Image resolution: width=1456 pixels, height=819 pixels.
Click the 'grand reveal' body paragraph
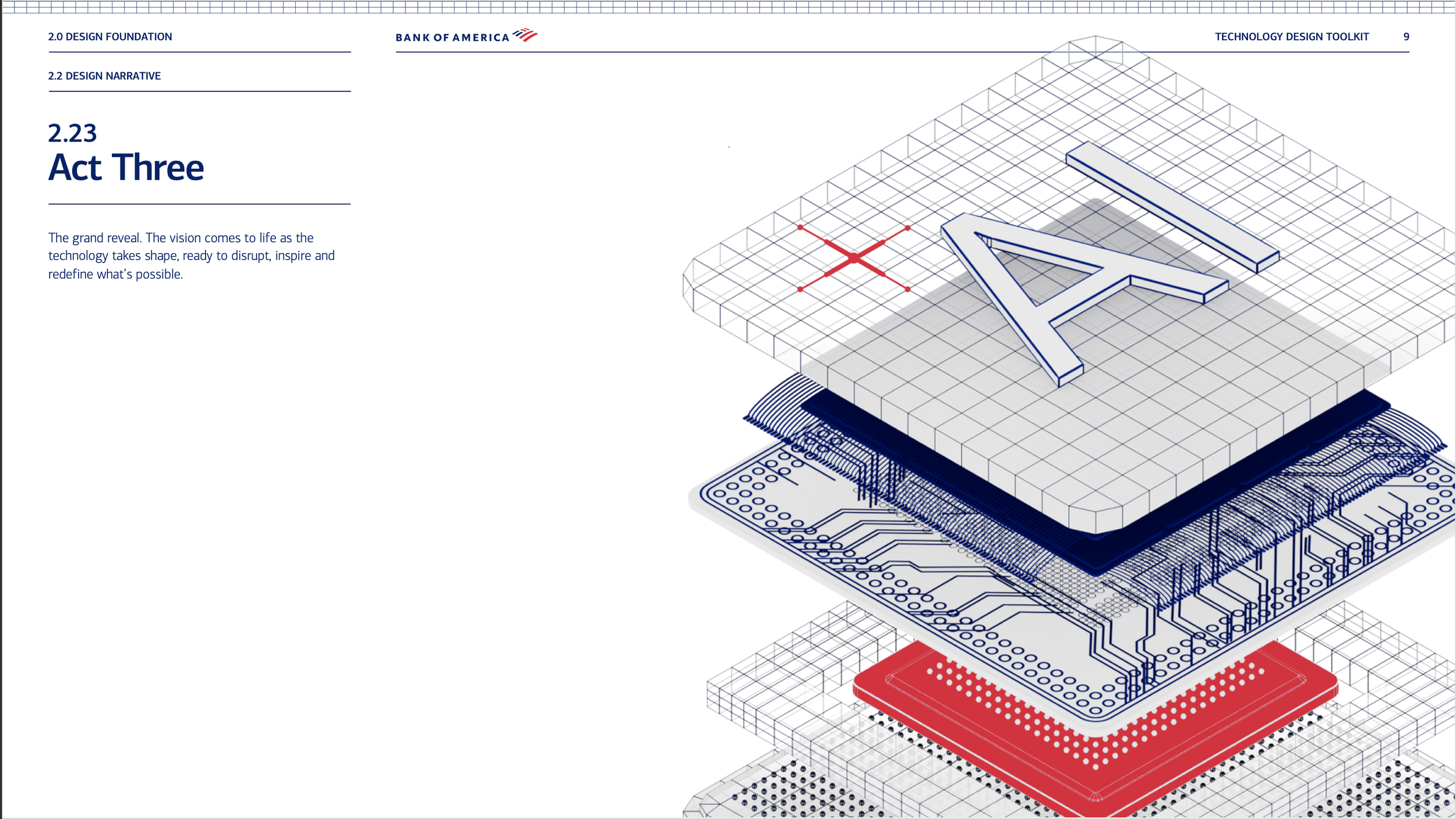[191, 256]
